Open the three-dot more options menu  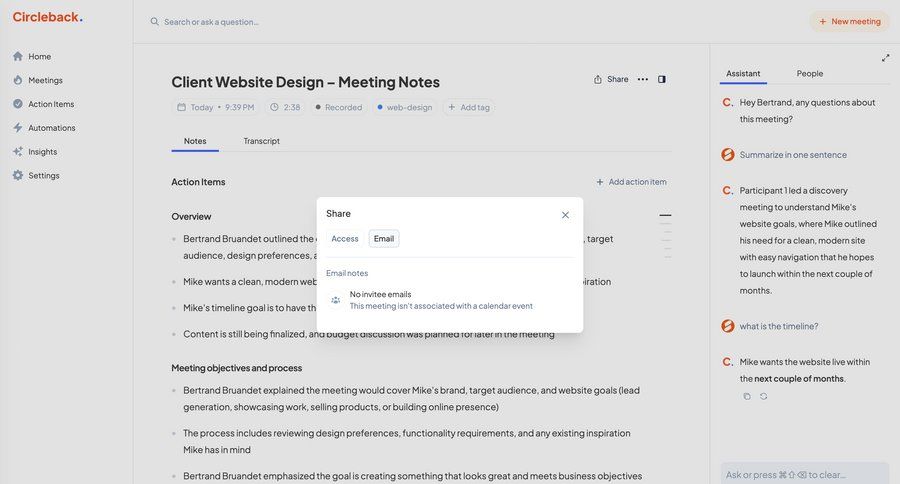coord(643,79)
